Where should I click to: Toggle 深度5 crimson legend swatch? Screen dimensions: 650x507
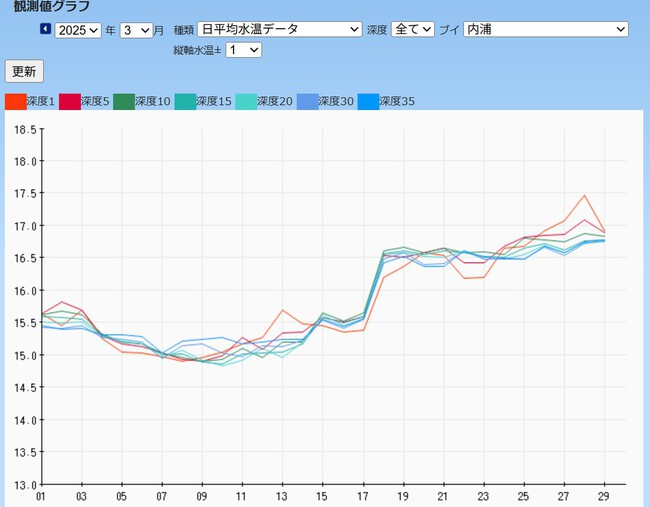[70, 102]
